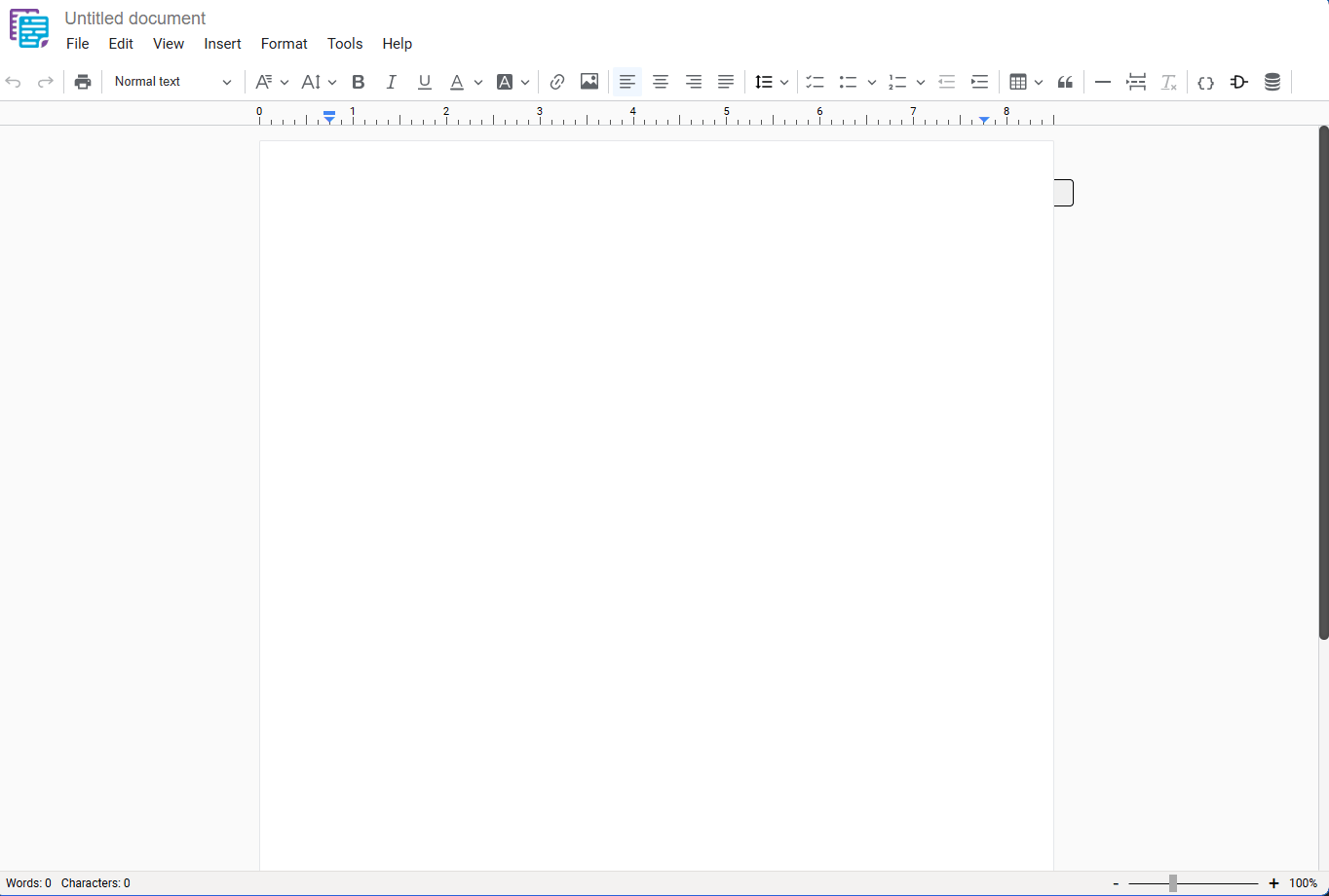Expand the highlight color dropdown arrow
This screenshot has height=896, width=1329.
[x=525, y=82]
